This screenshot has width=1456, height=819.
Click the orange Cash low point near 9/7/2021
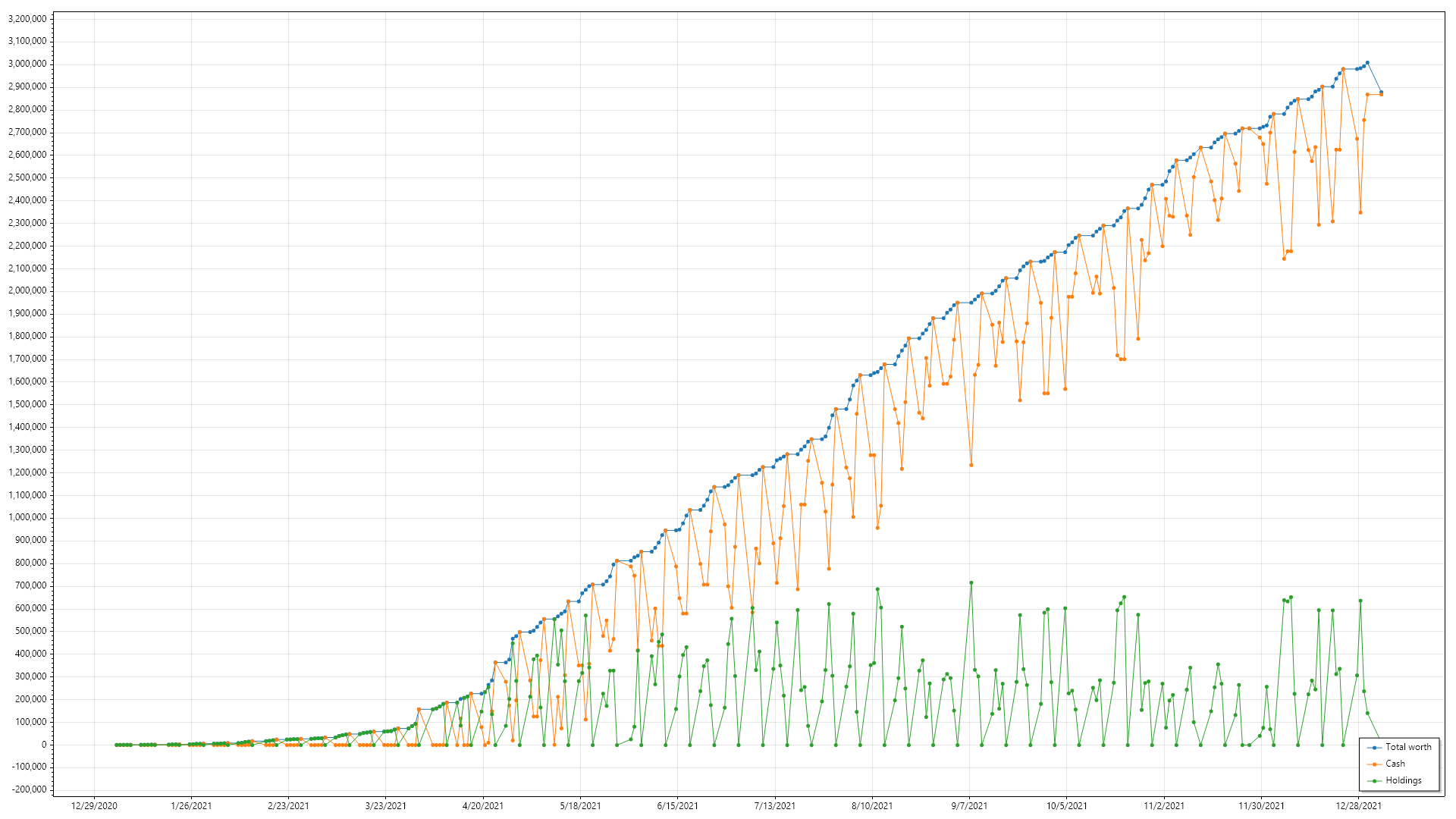(x=971, y=466)
